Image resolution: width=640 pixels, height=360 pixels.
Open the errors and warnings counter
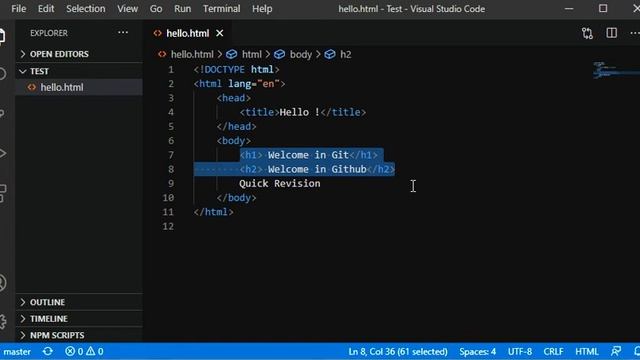(x=84, y=351)
